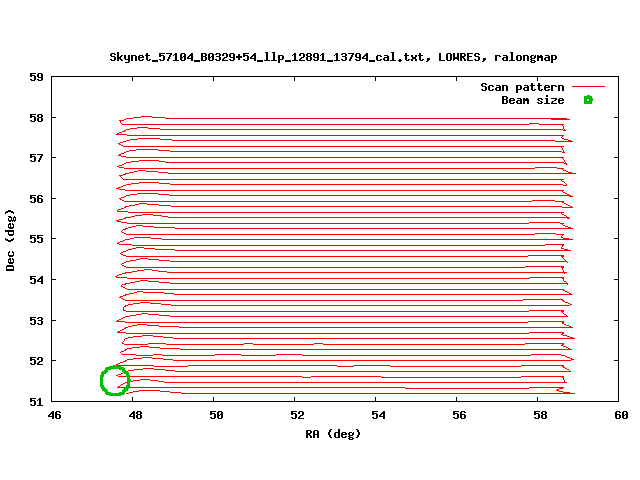Click x-axis tick label 50
The image size is (640, 480).
216,416
